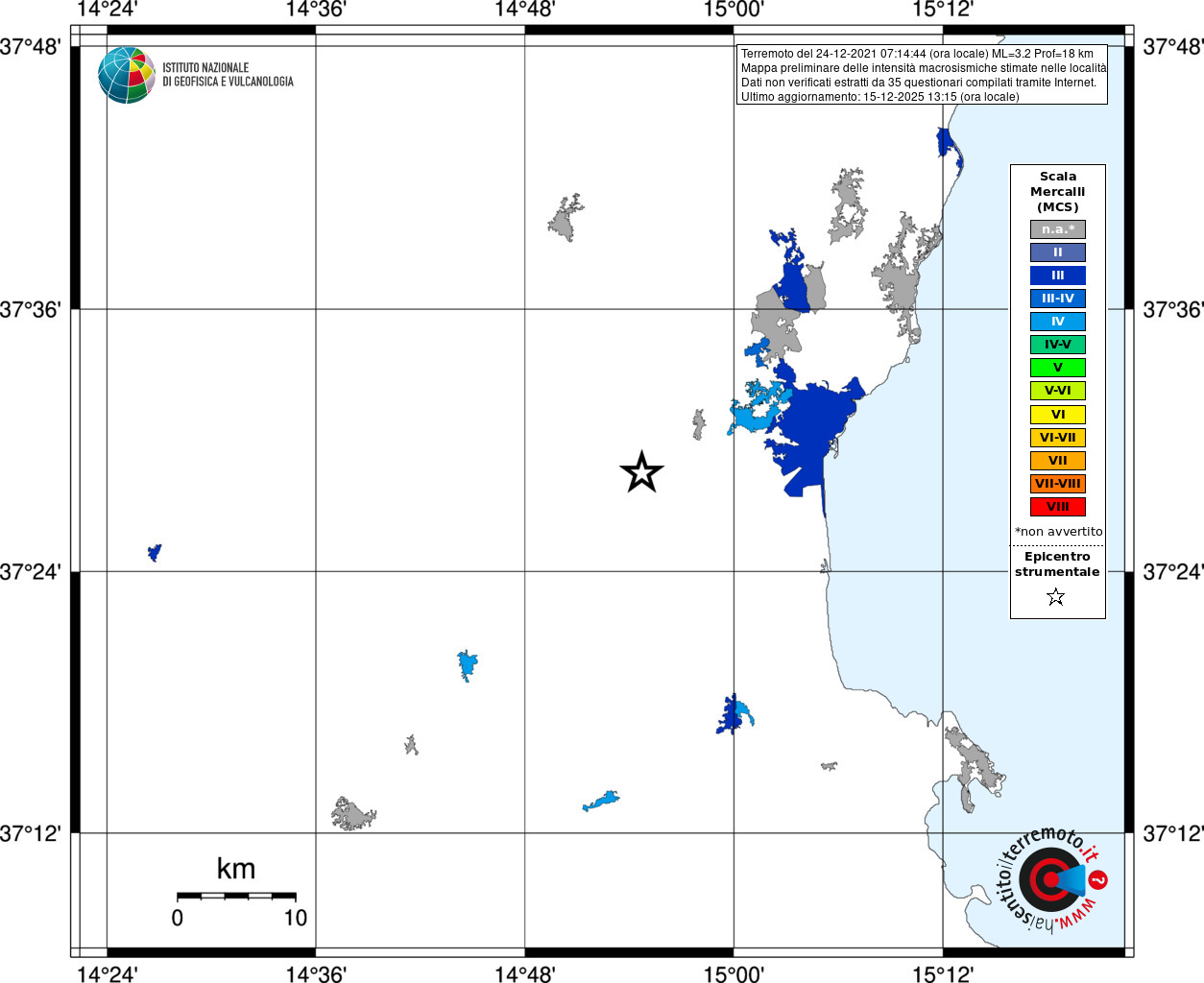This screenshot has width=1204, height=983.
Task: Click the km scale bar
Action: point(236,896)
